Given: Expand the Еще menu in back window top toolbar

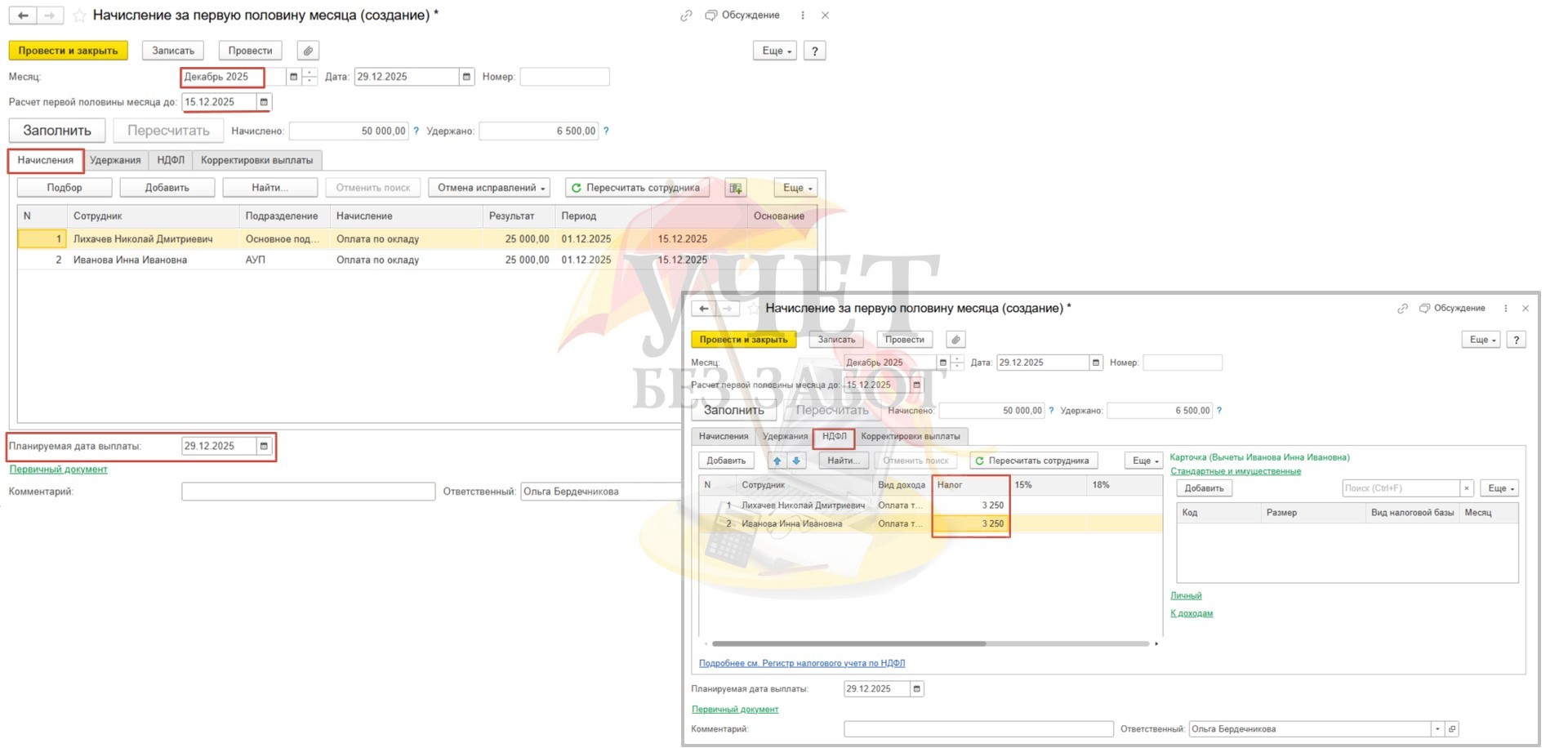Looking at the screenshot, I should point(775,51).
